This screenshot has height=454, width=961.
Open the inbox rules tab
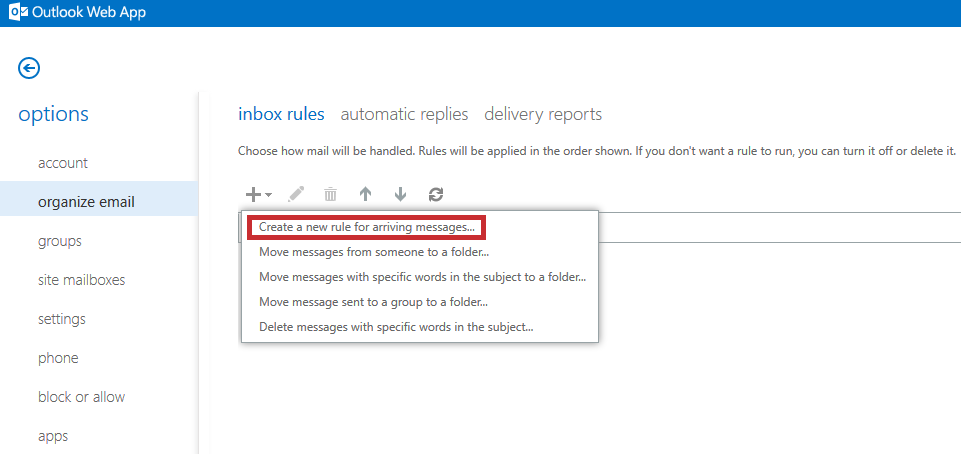tap(281, 115)
